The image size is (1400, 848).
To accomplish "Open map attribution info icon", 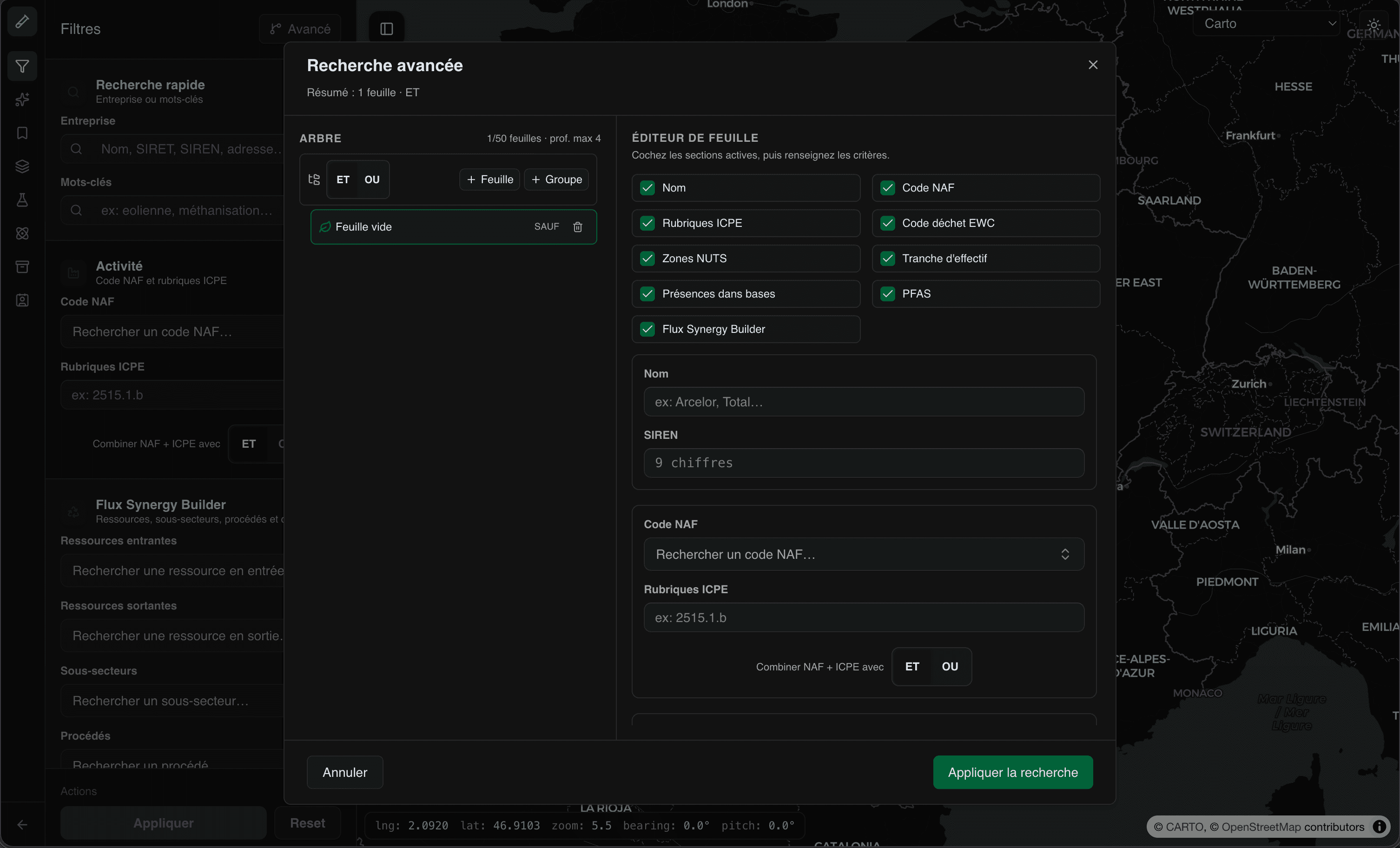I will click(x=1379, y=827).
